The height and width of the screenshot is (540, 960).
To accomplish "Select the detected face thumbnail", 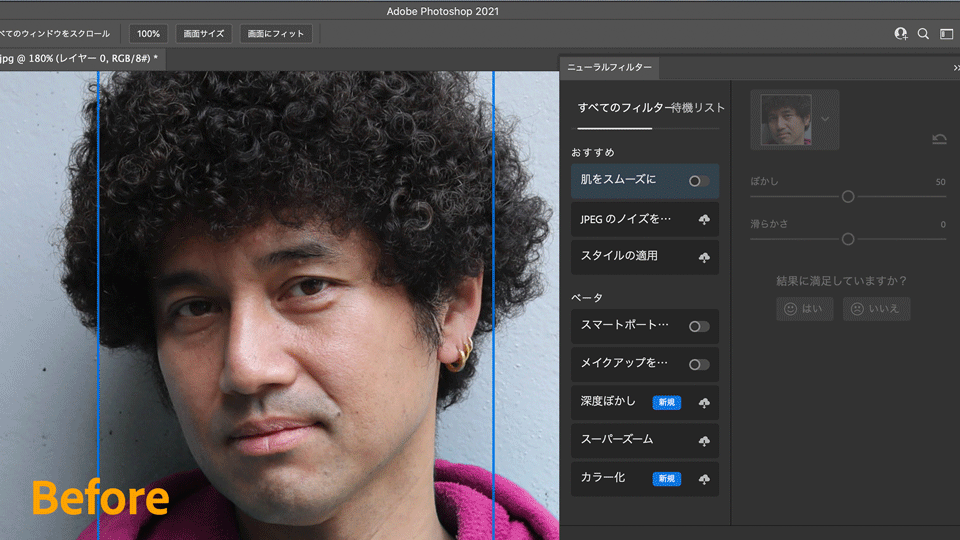I will 786,119.
